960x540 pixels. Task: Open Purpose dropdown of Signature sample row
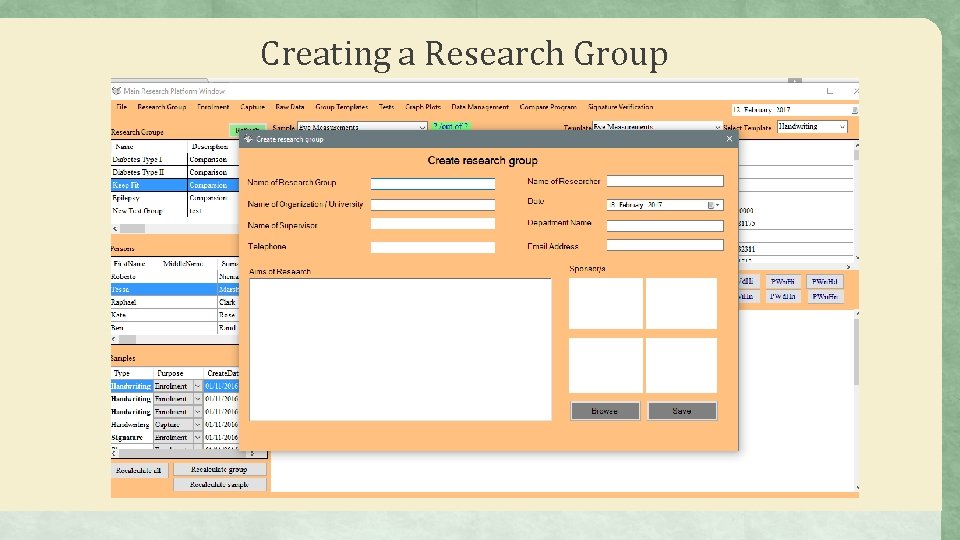tap(197, 437)
